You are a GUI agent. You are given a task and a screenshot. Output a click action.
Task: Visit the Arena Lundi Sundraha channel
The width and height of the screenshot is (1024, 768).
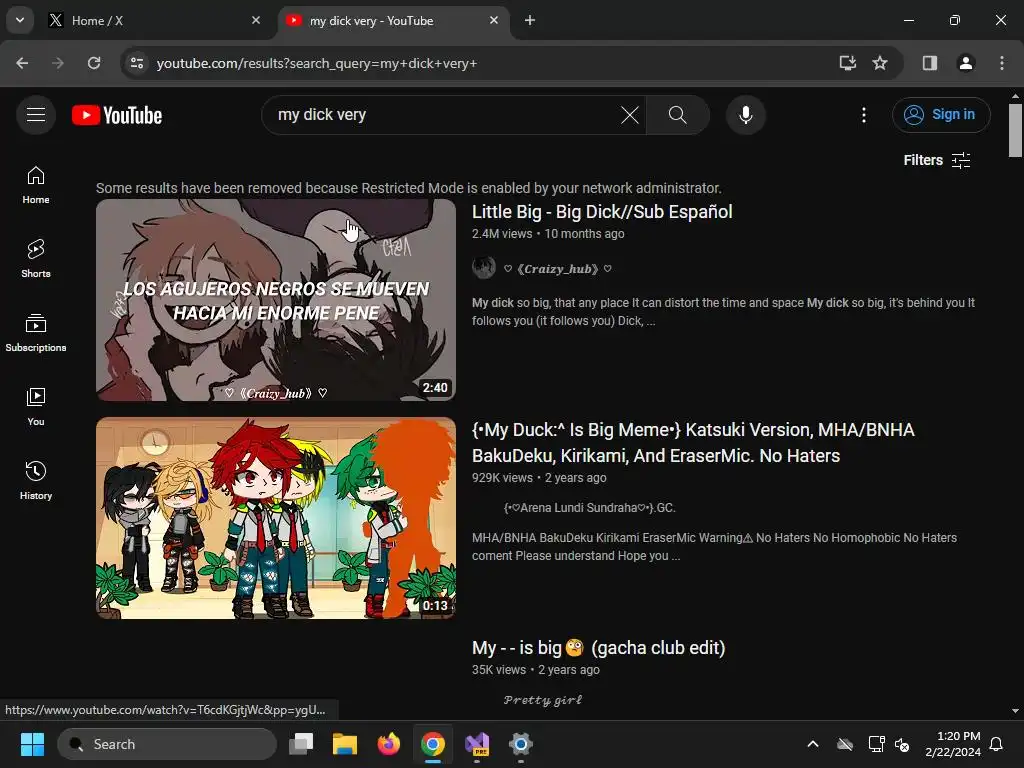coord(590,507)
